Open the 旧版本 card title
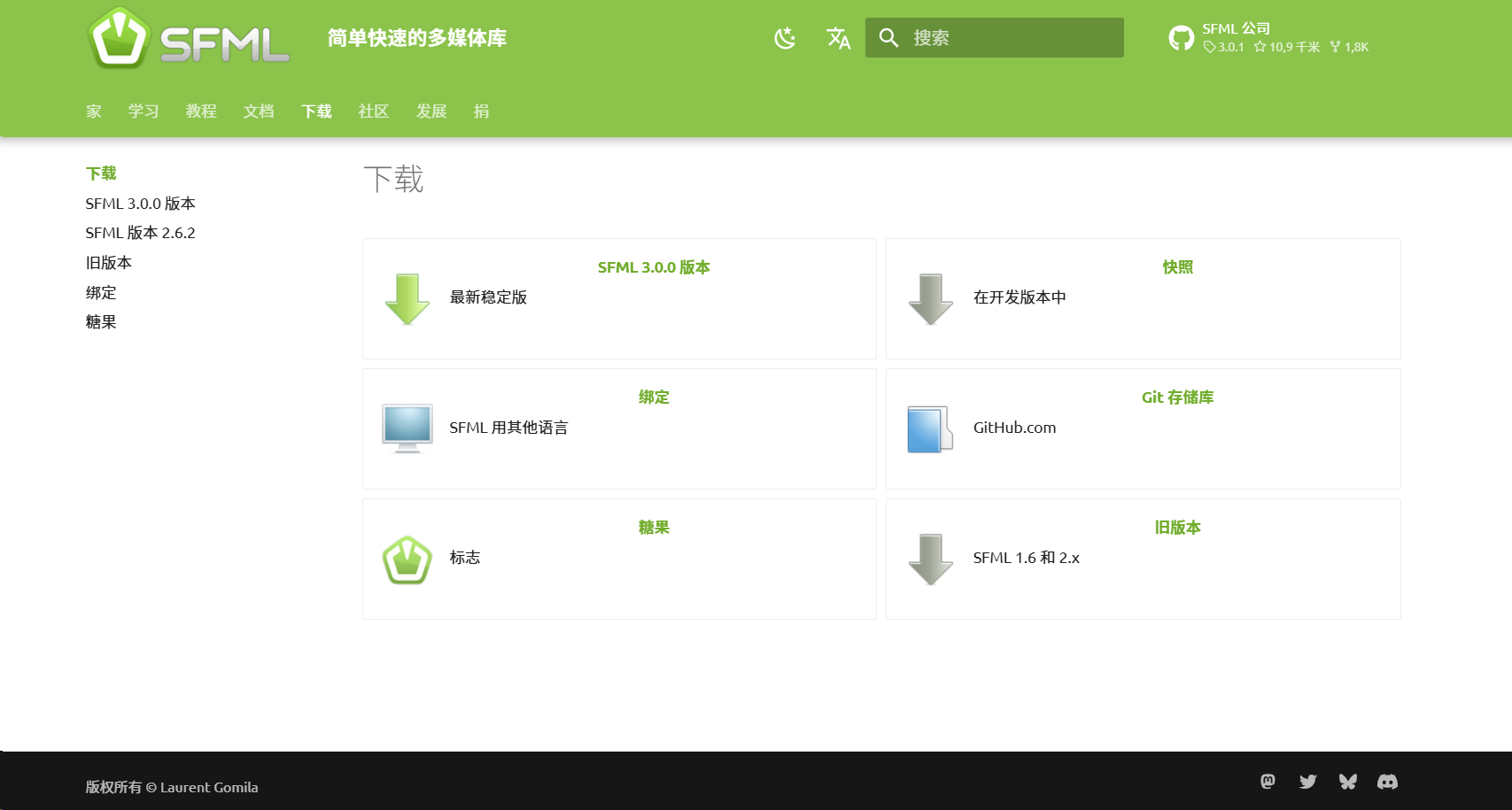 tap(1178, 528)
